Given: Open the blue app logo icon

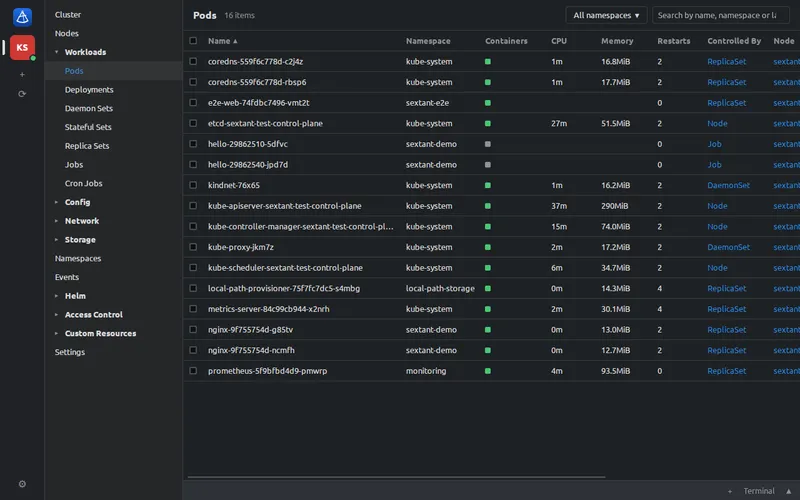Looking at the screenshot, I should click(22, 17).
